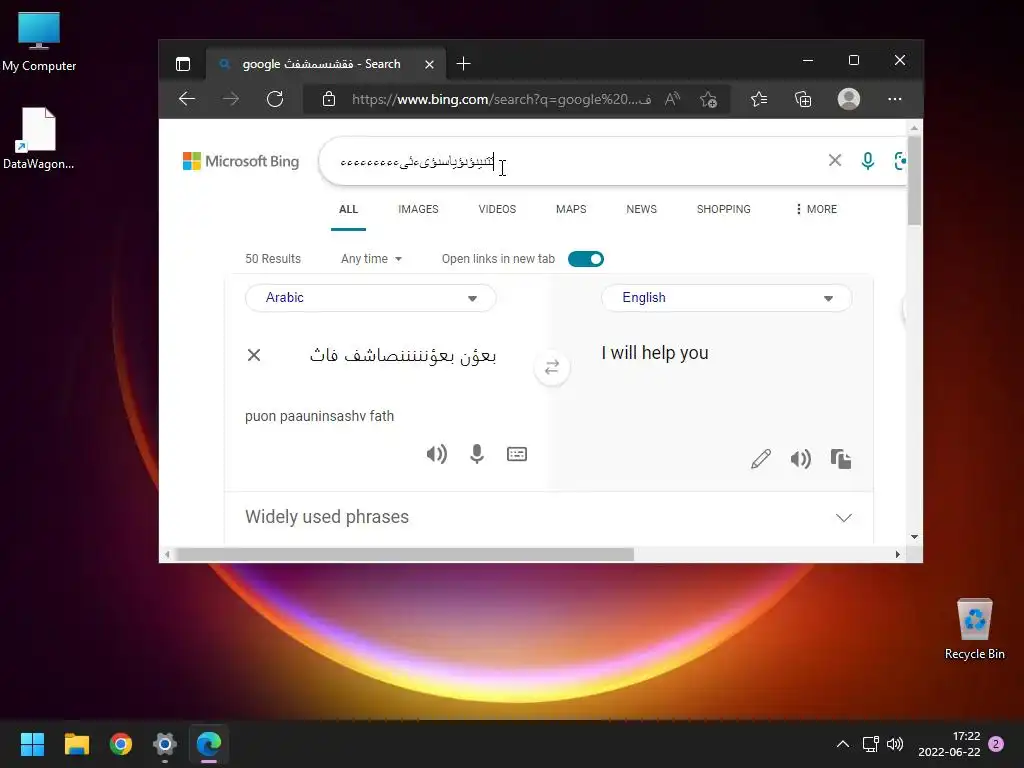Swap translation languages
1024x768 pixels.
pyautogui.click(x=552, y=367)
